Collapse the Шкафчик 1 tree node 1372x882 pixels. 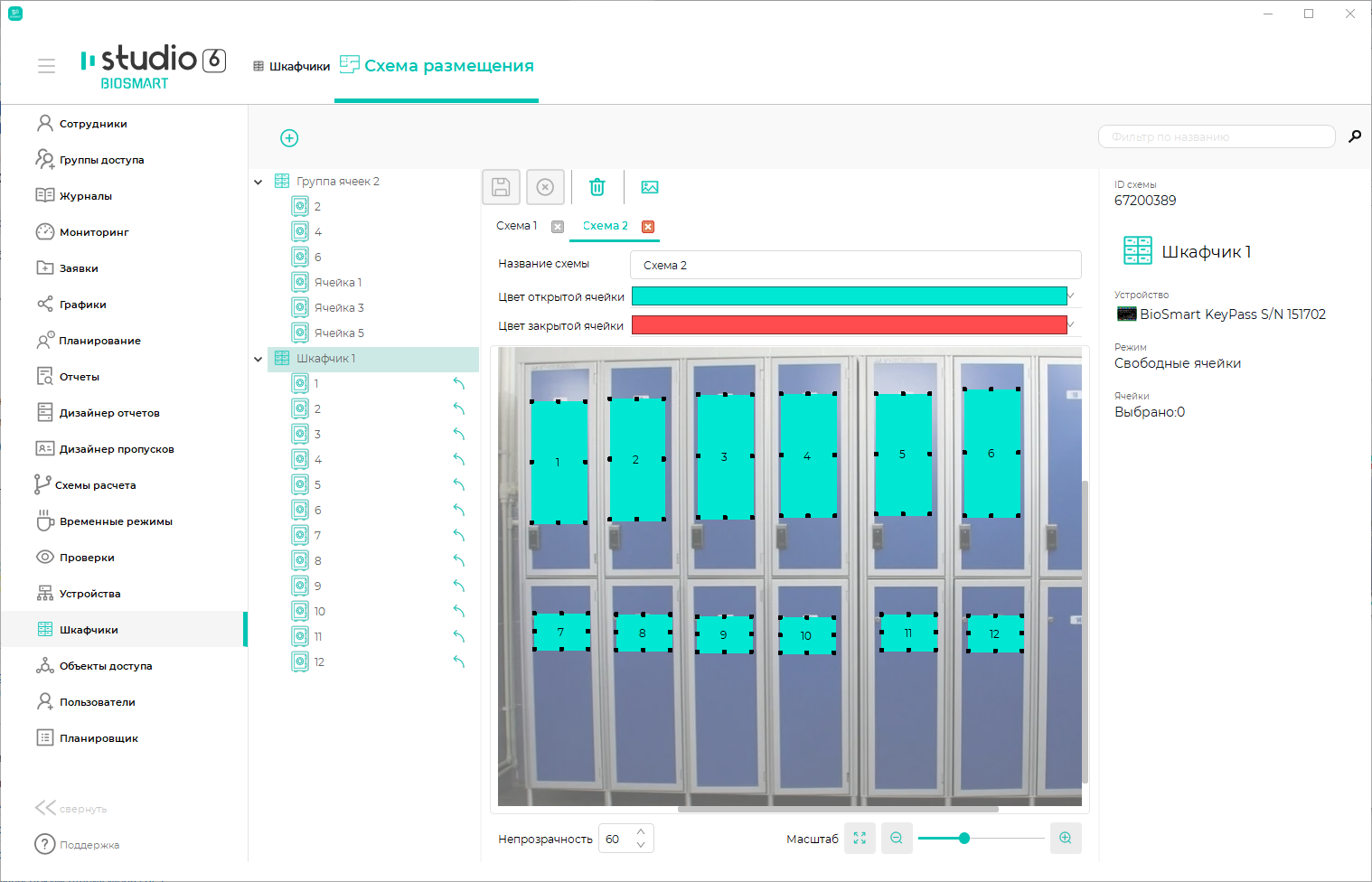tap(258, 359)
